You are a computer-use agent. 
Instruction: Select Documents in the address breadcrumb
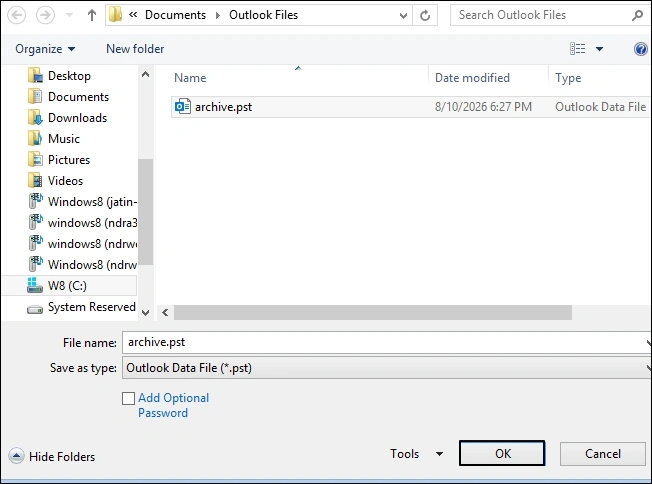click(175, 15)
